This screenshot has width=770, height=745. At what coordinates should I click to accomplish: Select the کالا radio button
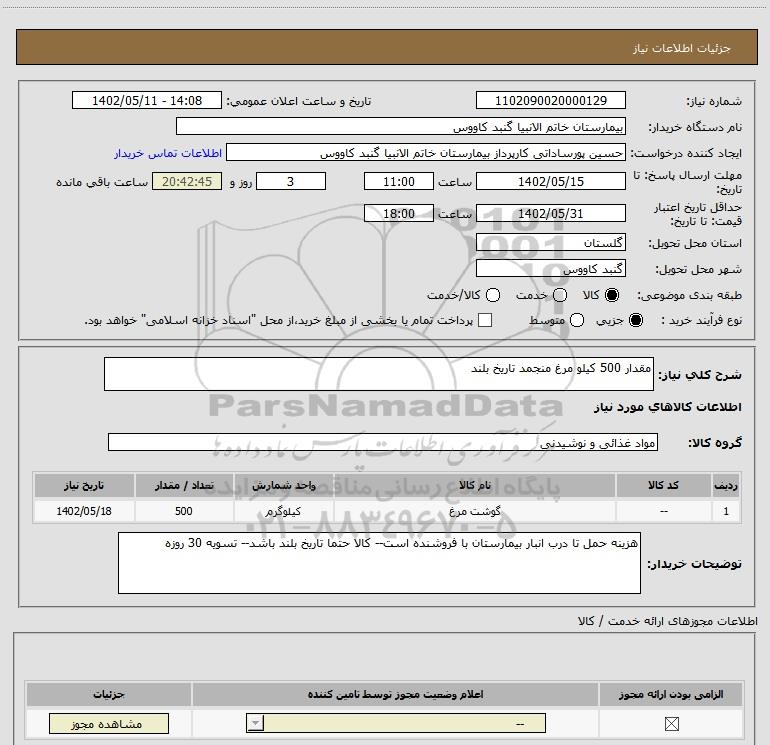tap(612, 295)
